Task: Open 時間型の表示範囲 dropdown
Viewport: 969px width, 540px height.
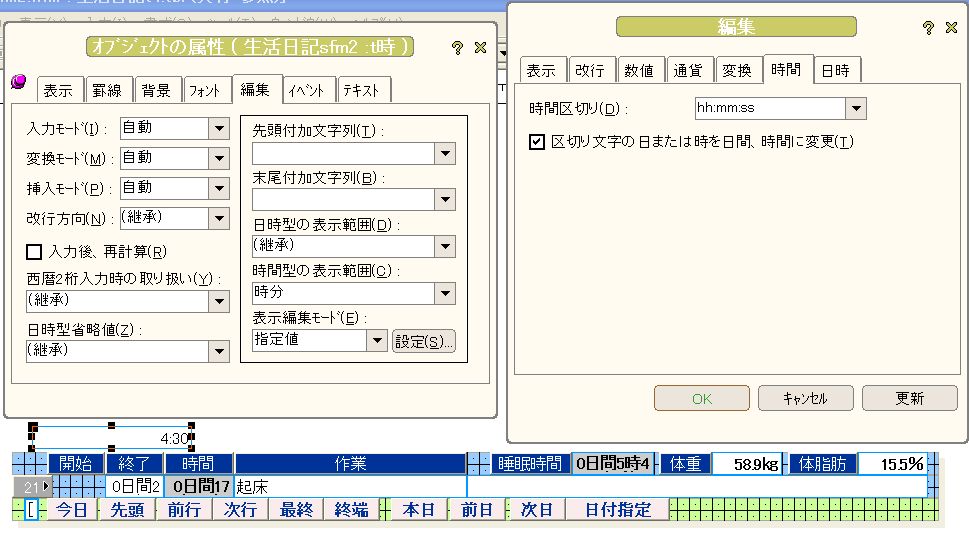Action: [x=445, y=293]
